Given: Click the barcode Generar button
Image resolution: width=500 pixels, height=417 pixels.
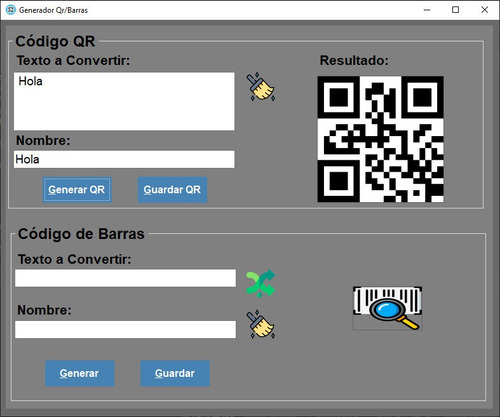Looking at the screenshot, I should point(79,373).
